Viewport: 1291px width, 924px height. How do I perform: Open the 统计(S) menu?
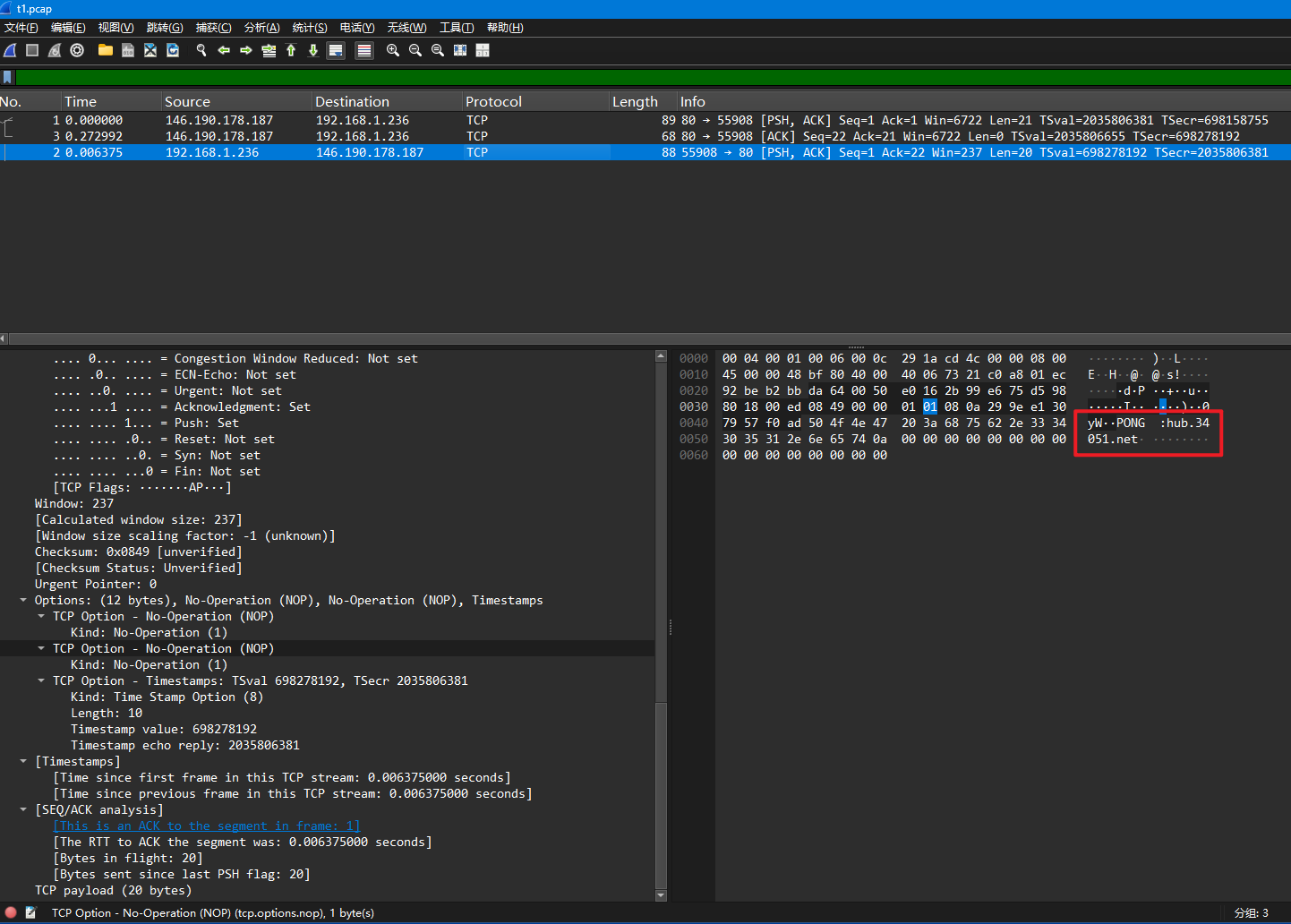click(x=310, y=28)
